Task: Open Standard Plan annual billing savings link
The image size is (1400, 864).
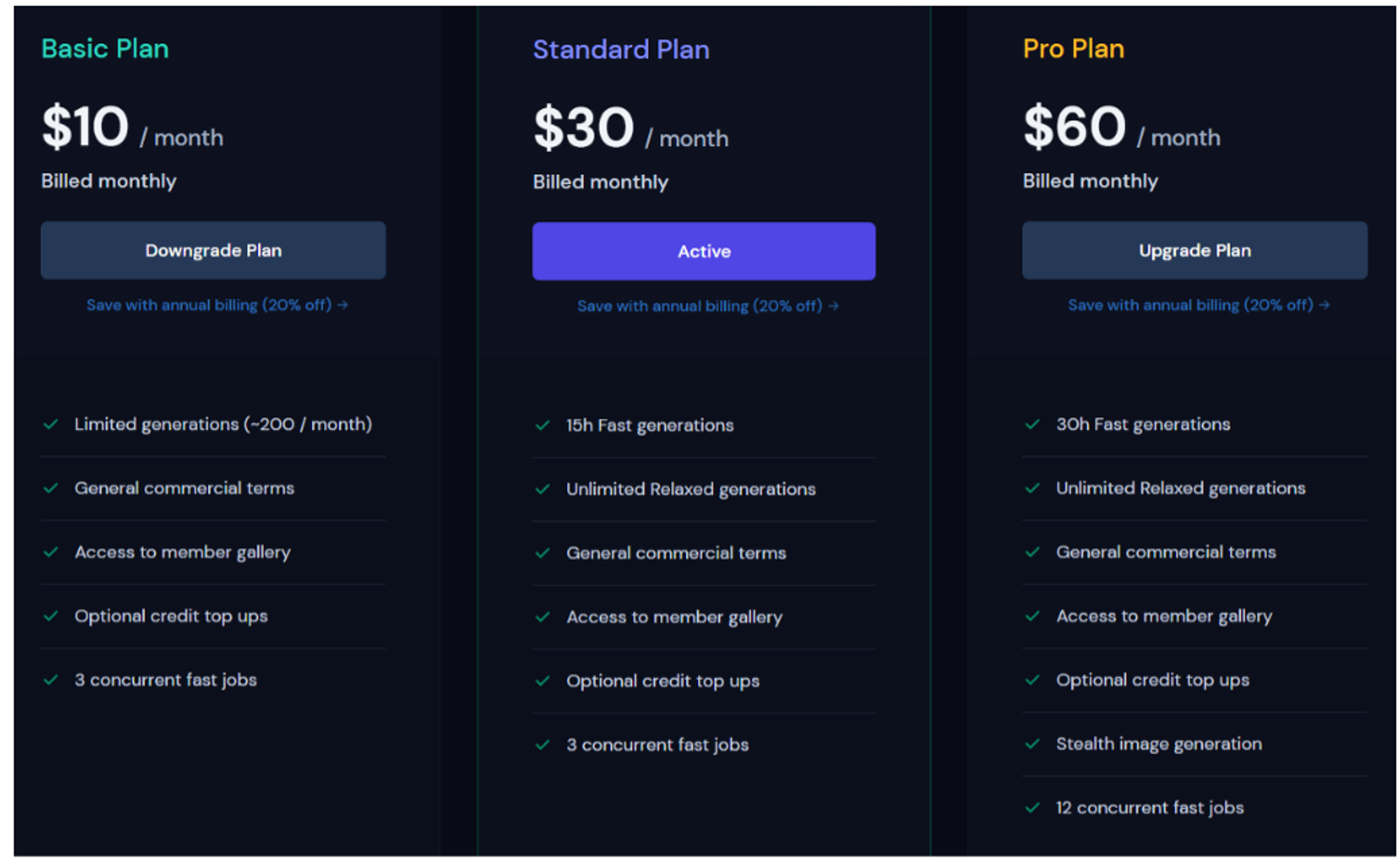Action: pyautogui.click(x=708, y=305)
